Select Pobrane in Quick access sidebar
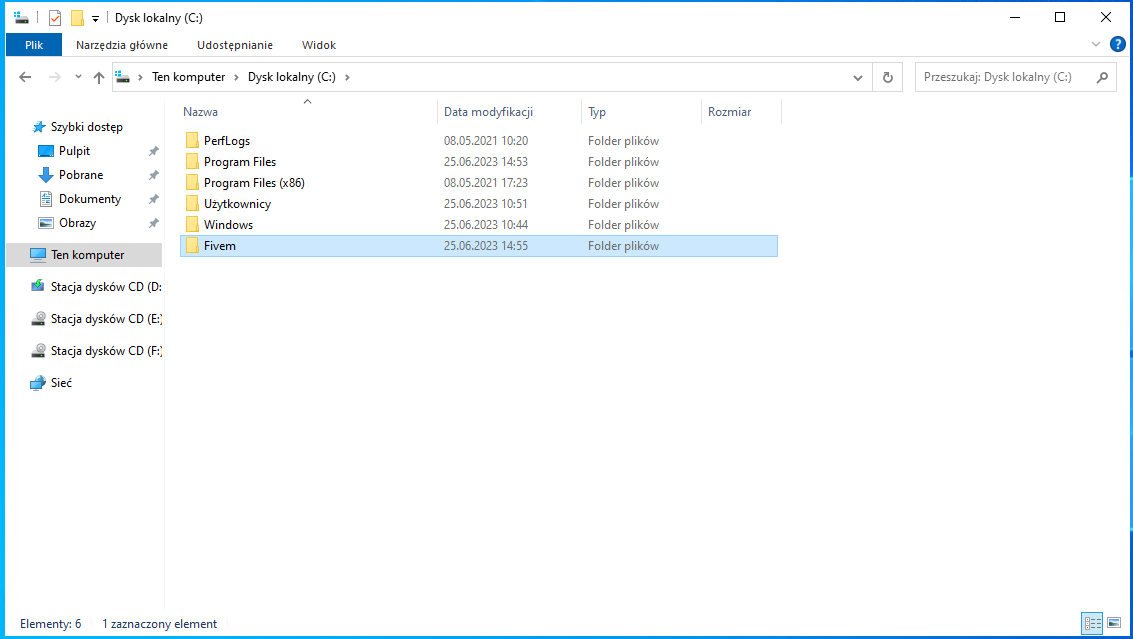 click(80, 175)
